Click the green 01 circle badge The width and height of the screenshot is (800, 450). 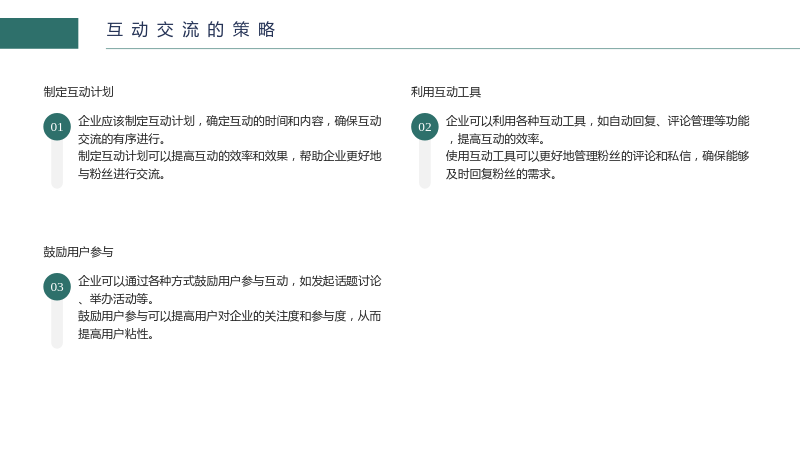click(x=57, y=127)
